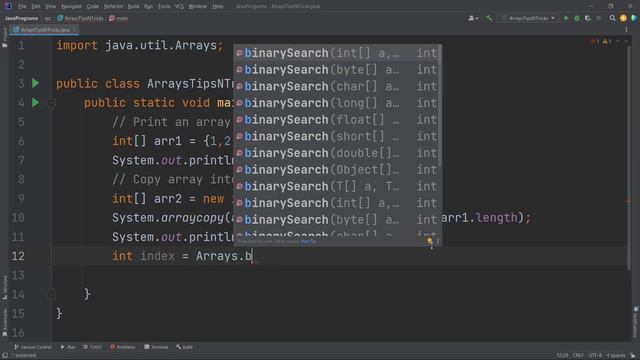Click the Stop icon in the run toolbar
The width and height of the screenshot is (640, 360).
tap(599, 18)
